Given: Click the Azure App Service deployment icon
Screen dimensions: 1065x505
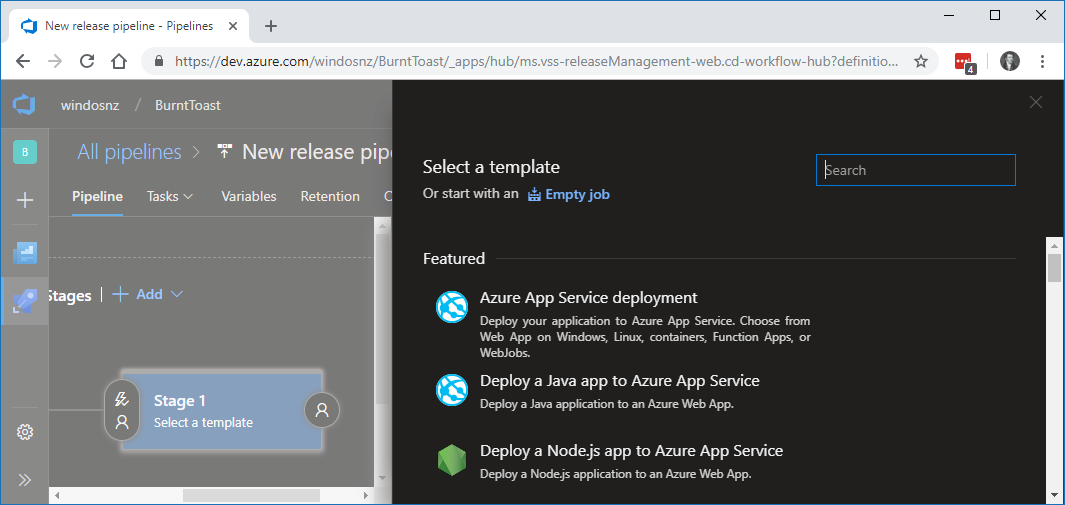Looking at the screenshot, I should (x=452, y=307).
